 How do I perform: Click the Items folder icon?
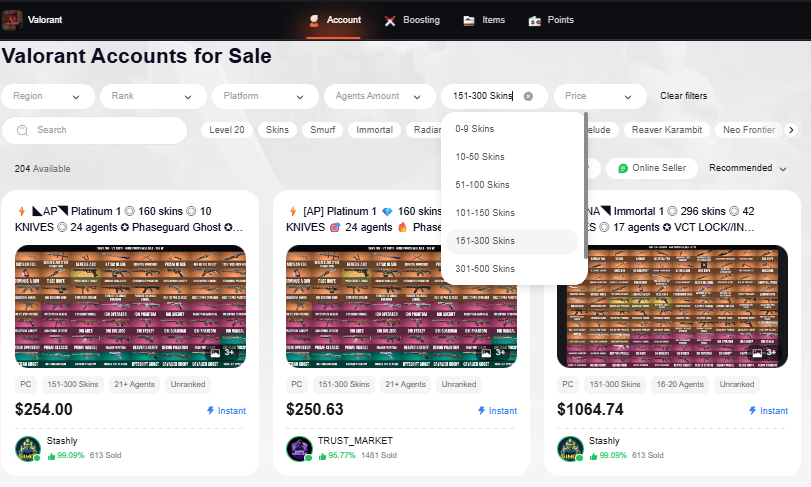pos(469,21)
